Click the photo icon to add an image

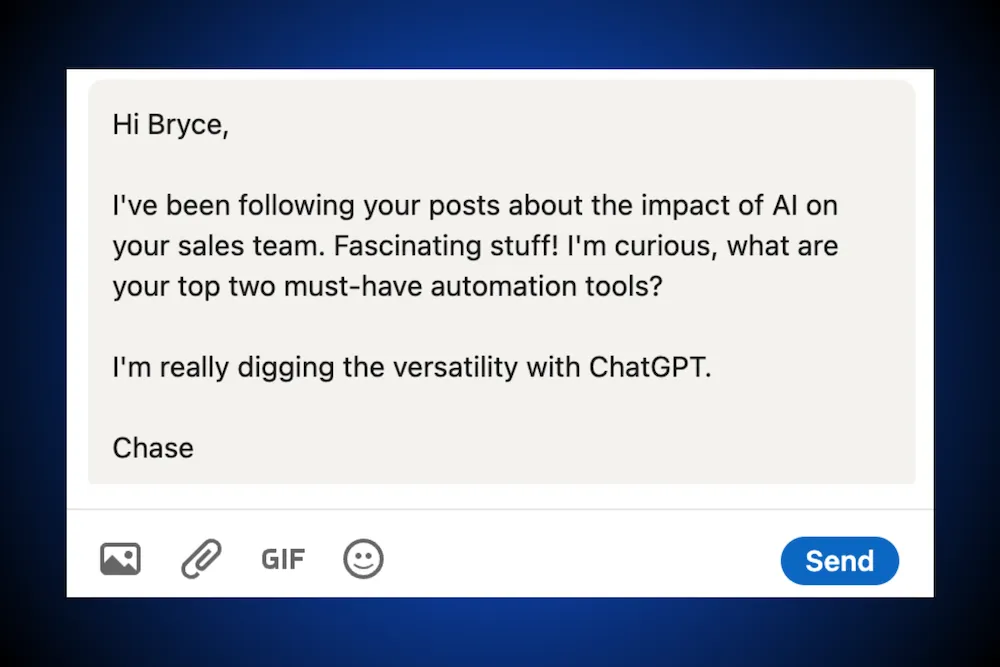tap(120, 559)
